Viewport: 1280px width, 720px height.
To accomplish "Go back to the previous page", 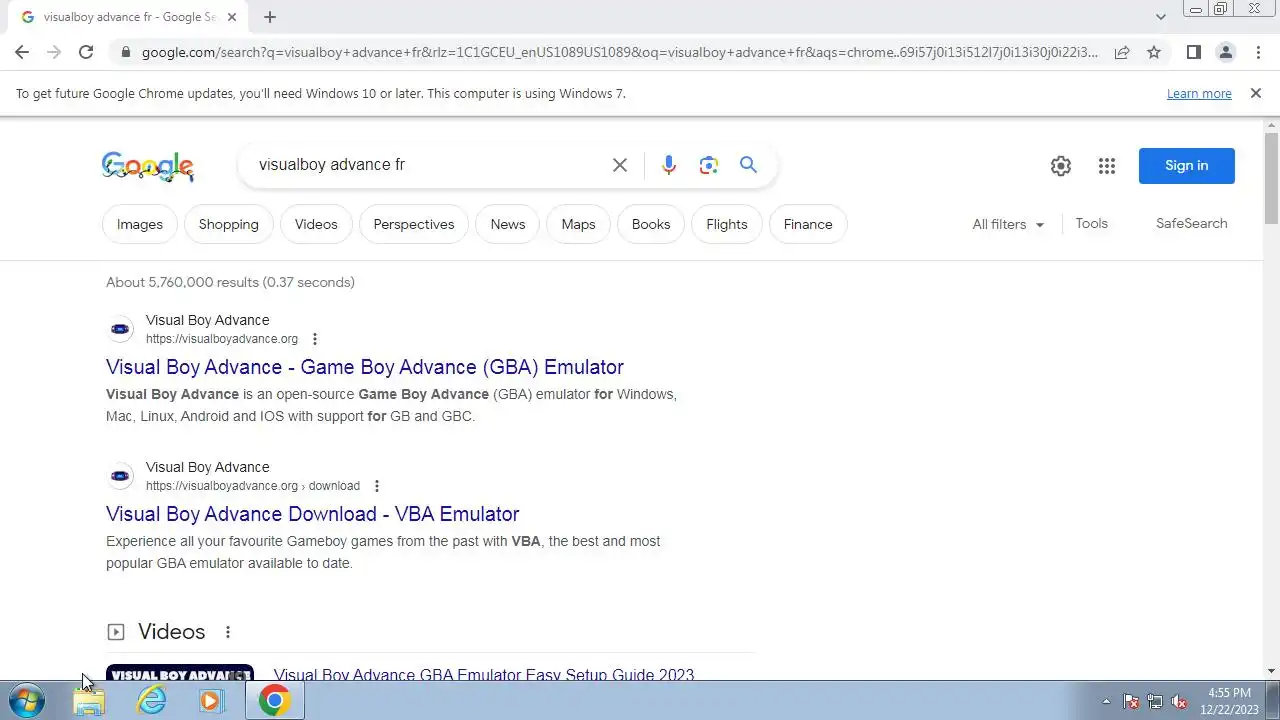I will [x=22, y=52].
